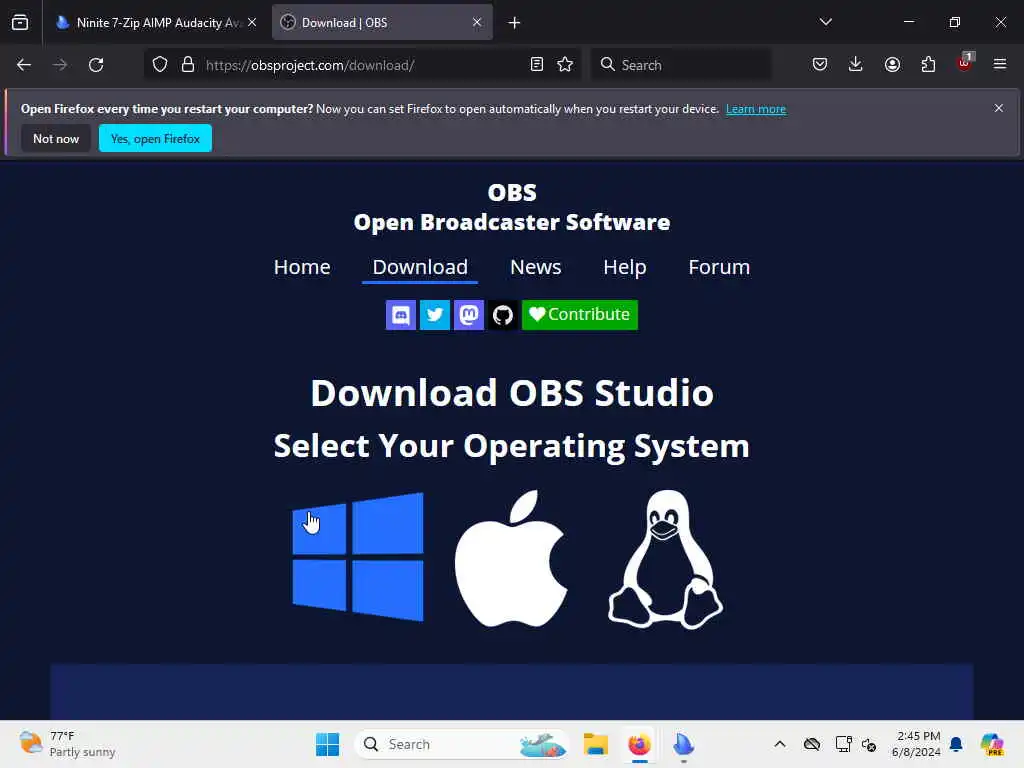Show tracking protection shield info
Screen dimensions: 1024x768
click(160, 65)
